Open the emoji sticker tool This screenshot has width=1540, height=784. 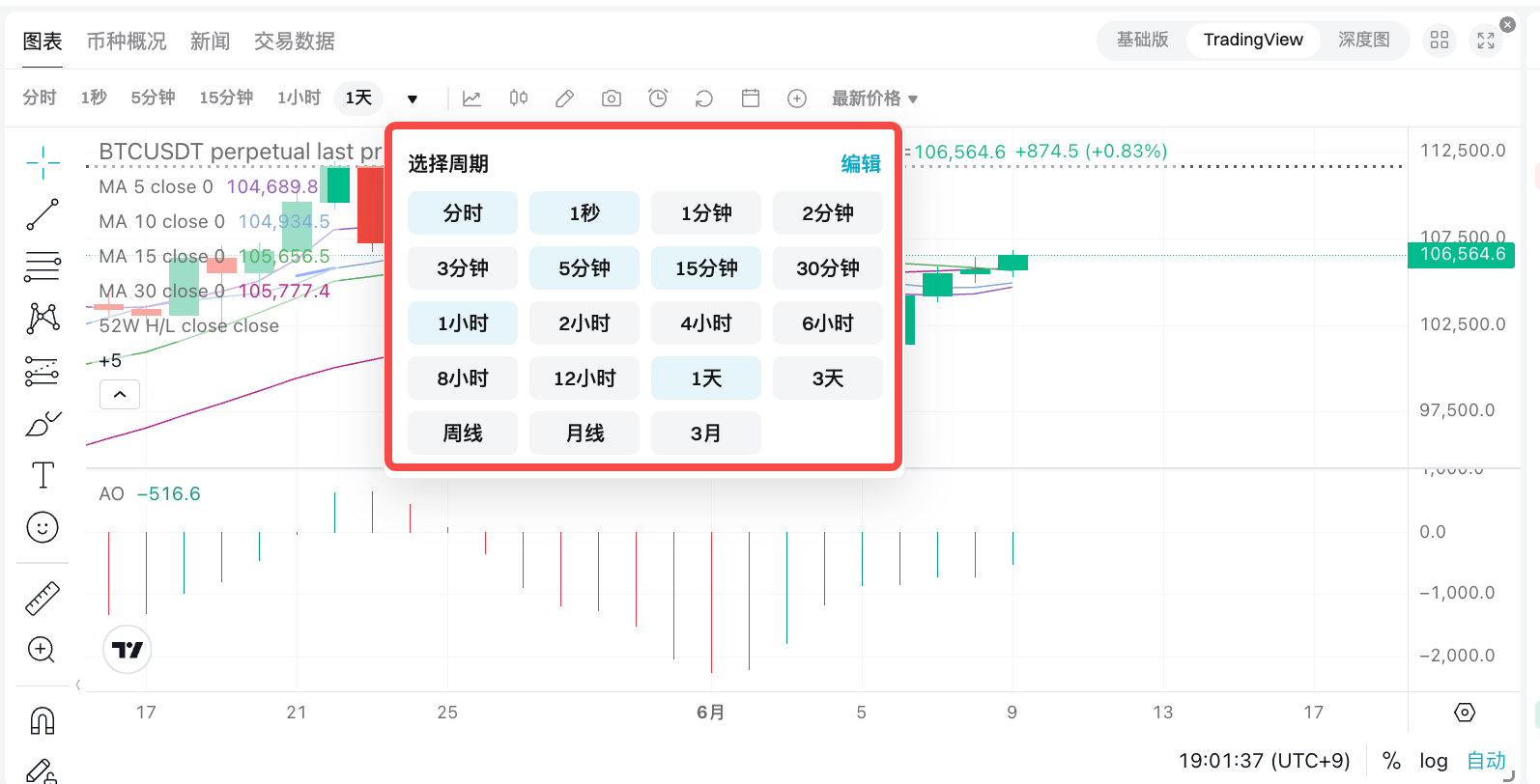[x=43, y=527]
